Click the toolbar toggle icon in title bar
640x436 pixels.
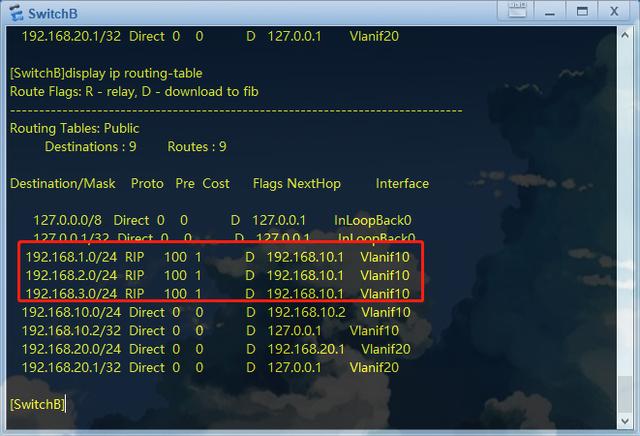pos(517,11)
